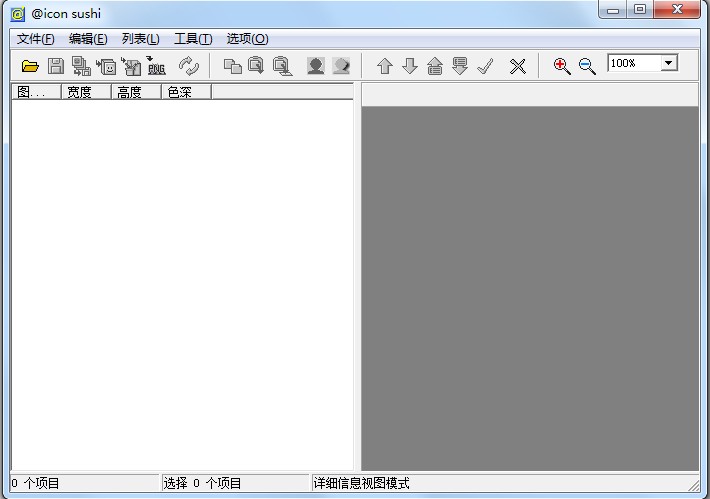
Task: Click the export as PNG icon
Action: coord(156,66)
